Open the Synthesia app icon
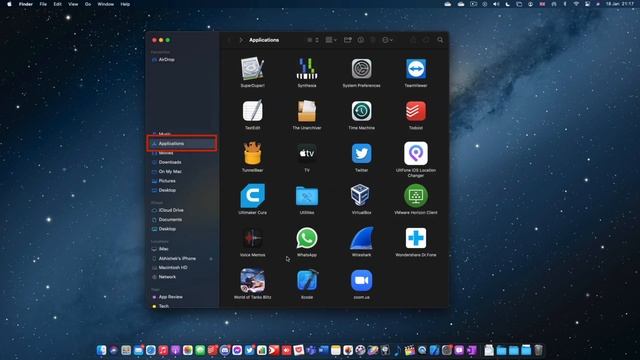This screenshot has height=360, width=640. (x=307, y=69)
